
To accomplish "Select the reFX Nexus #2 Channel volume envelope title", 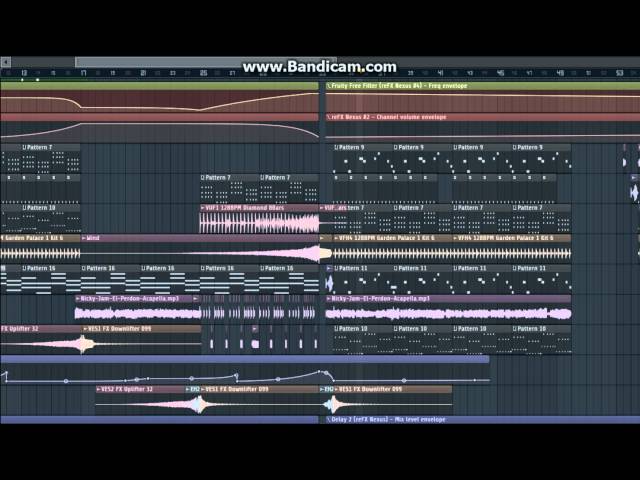I will tap(389, 117).
